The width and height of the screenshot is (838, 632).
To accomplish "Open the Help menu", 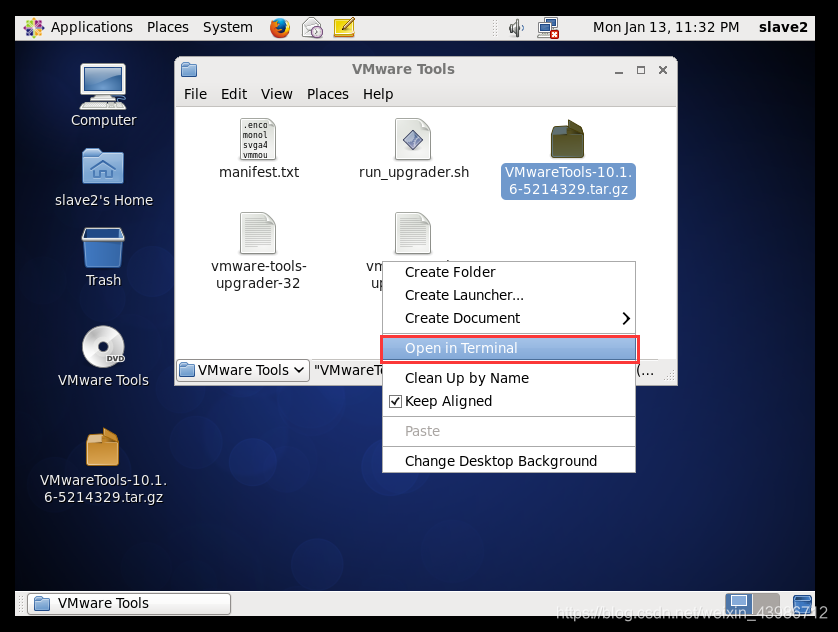I will coord(378,94).
